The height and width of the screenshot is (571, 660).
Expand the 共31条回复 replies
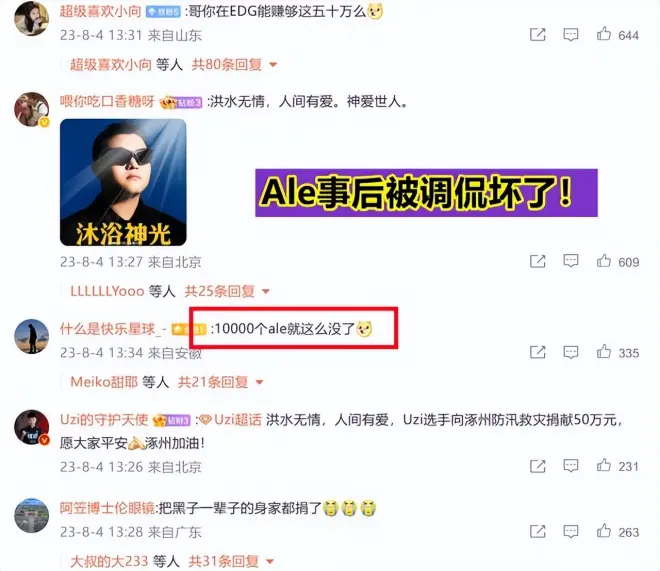[231, 561]
